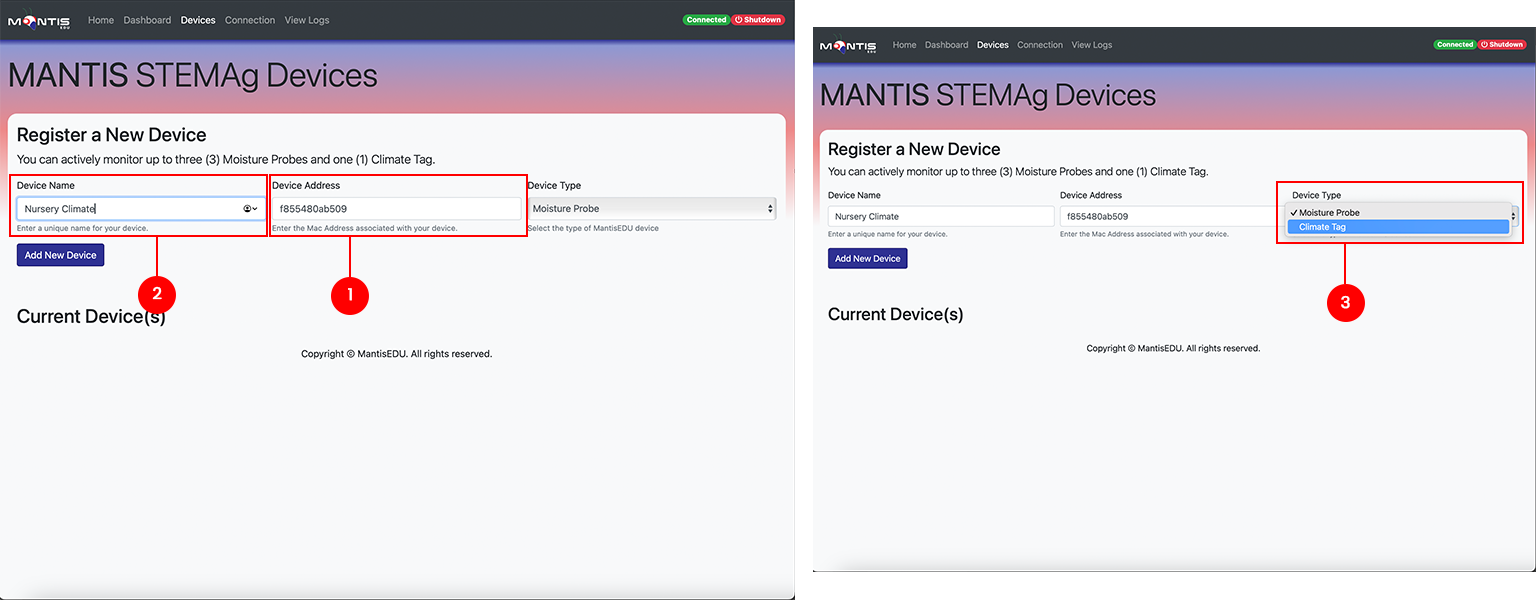The height and width of the screenshot is (600, 1536).
Task: Click autofill icon inside left Device Name field
Action: 250,209
